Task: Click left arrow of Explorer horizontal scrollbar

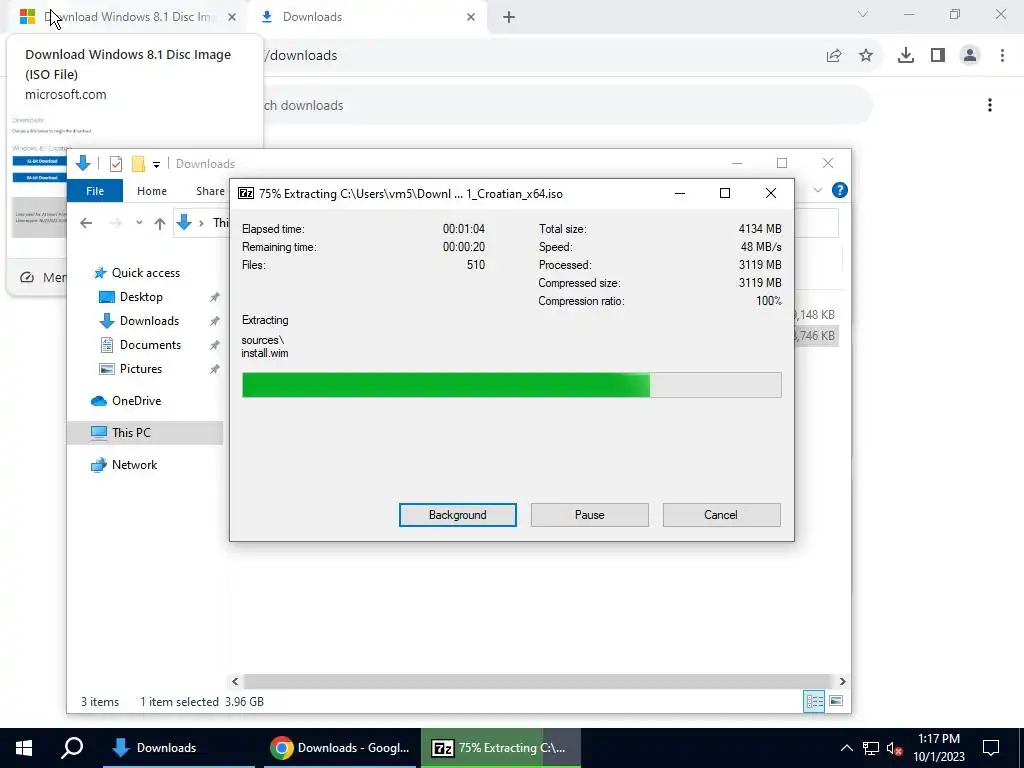Action: pos(235,681)
